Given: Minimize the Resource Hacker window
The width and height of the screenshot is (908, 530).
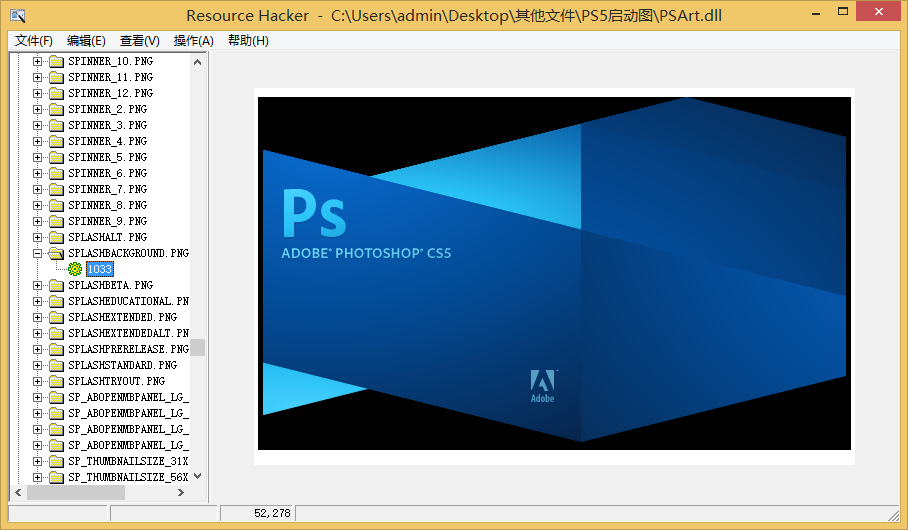Looking at the screenshot, I should tap(816, 13).
